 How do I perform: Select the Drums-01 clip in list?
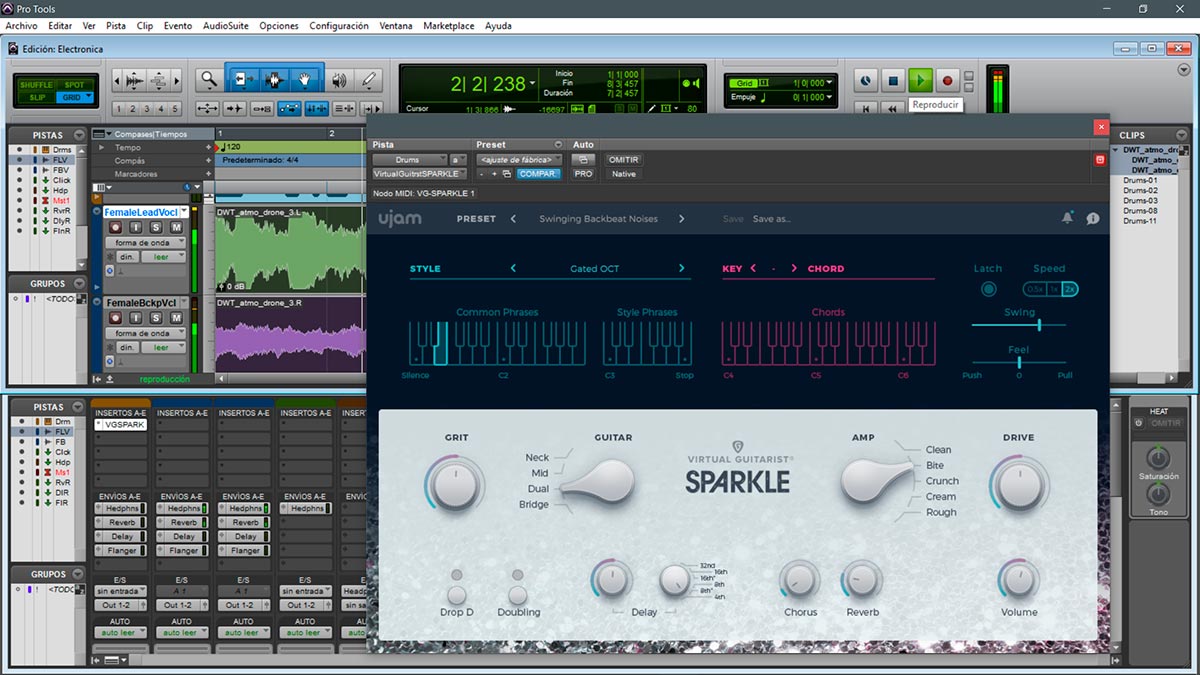(1140, 180)
